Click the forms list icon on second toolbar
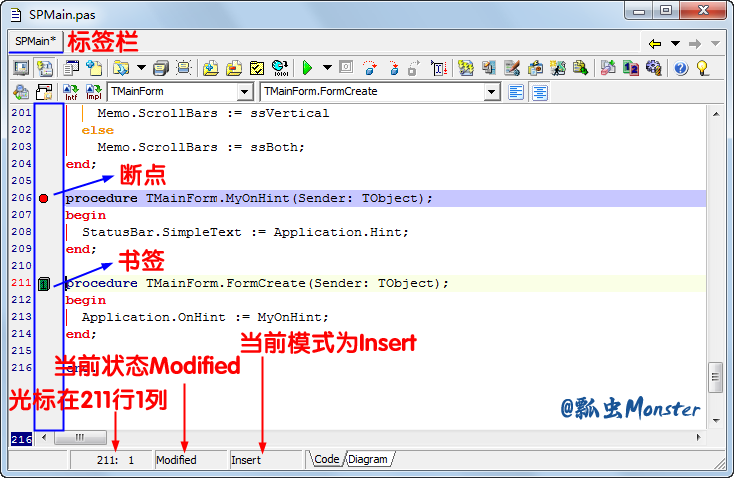The width and height of the screenshot is (734, 478). coord(44,92)
